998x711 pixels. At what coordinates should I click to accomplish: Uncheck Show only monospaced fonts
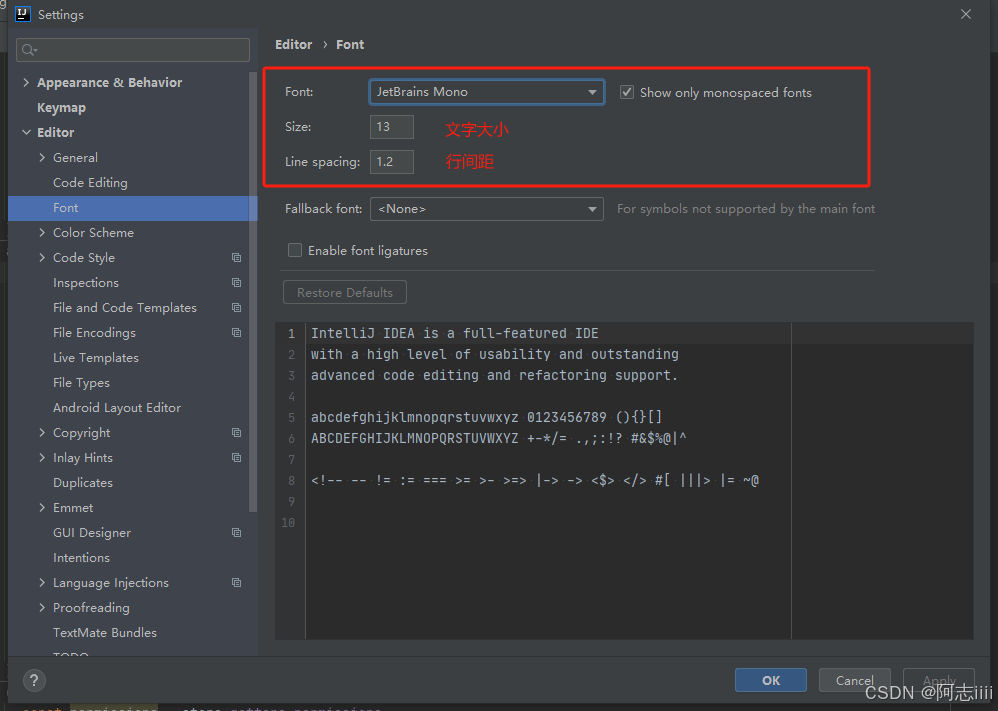point(627,92)
